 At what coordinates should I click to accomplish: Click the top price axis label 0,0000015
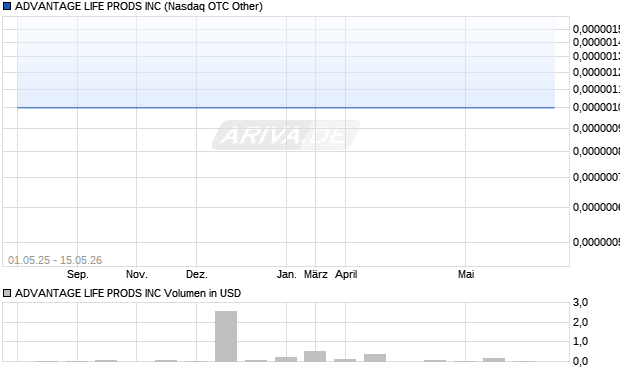pos(596,29)
